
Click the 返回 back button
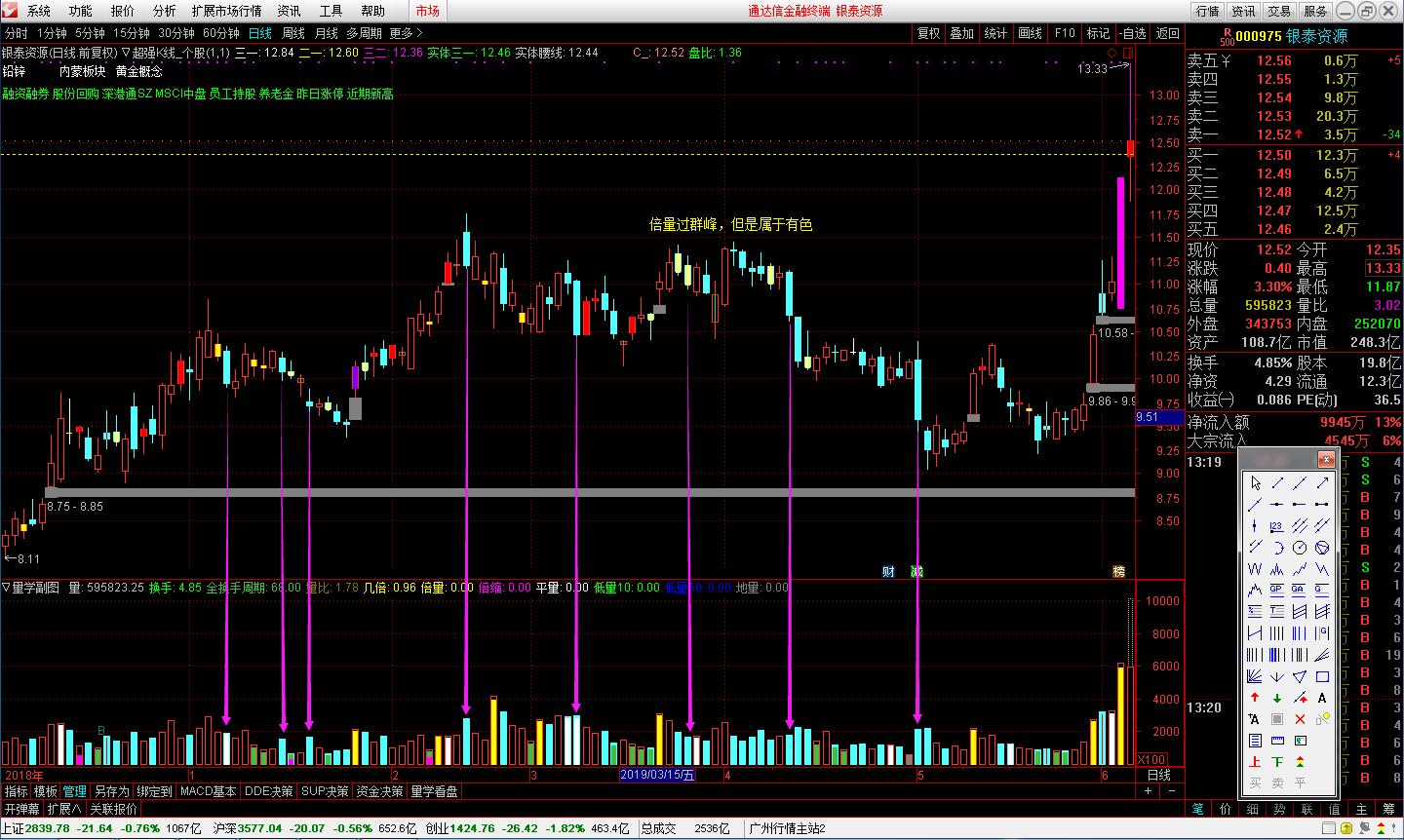(1167, 33)
